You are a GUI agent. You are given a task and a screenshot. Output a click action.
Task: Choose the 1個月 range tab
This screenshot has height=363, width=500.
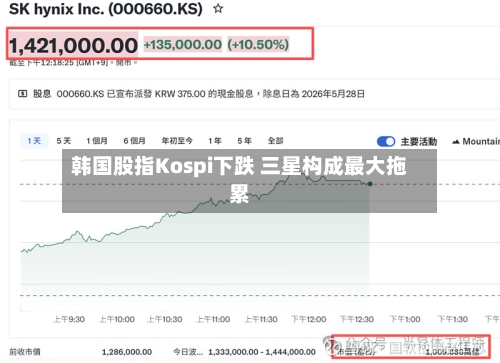(x=97, y=141)
